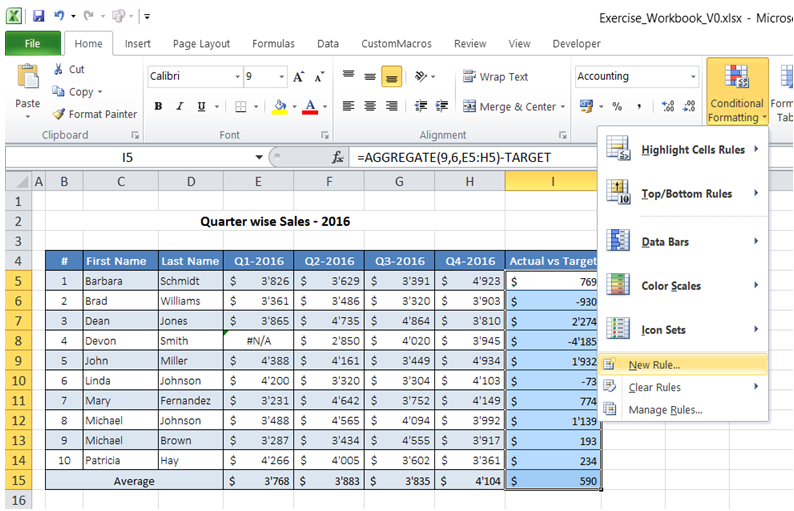This screenshot has height=511, width=794.
Task: Toggle Italic formatting
Action: point(177,107)
